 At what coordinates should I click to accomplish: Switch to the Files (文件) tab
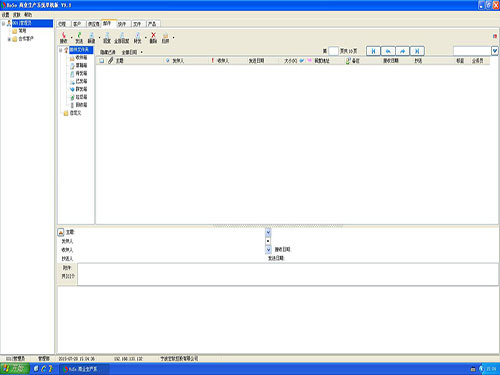137,24
